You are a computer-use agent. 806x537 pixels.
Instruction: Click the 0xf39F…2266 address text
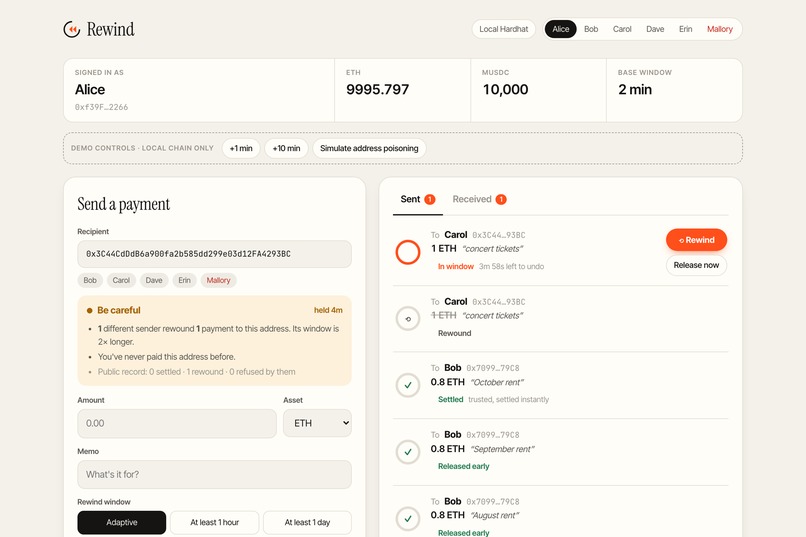click(x=101, y=107)
